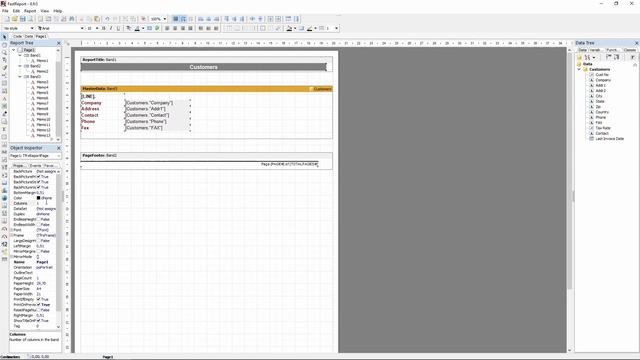Select the [Customers."Company"] memo field

coord(158,103)
